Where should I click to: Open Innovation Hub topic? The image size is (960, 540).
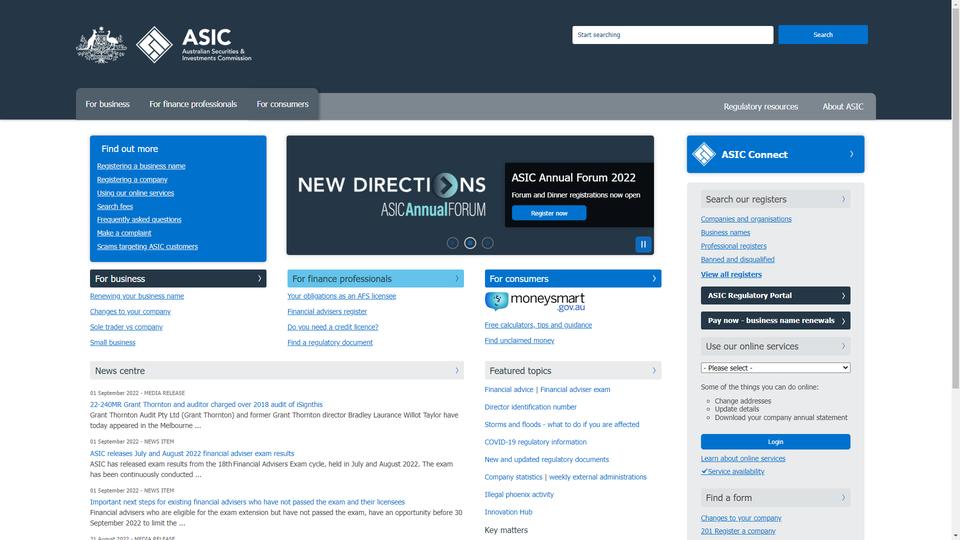pos(508,512)
